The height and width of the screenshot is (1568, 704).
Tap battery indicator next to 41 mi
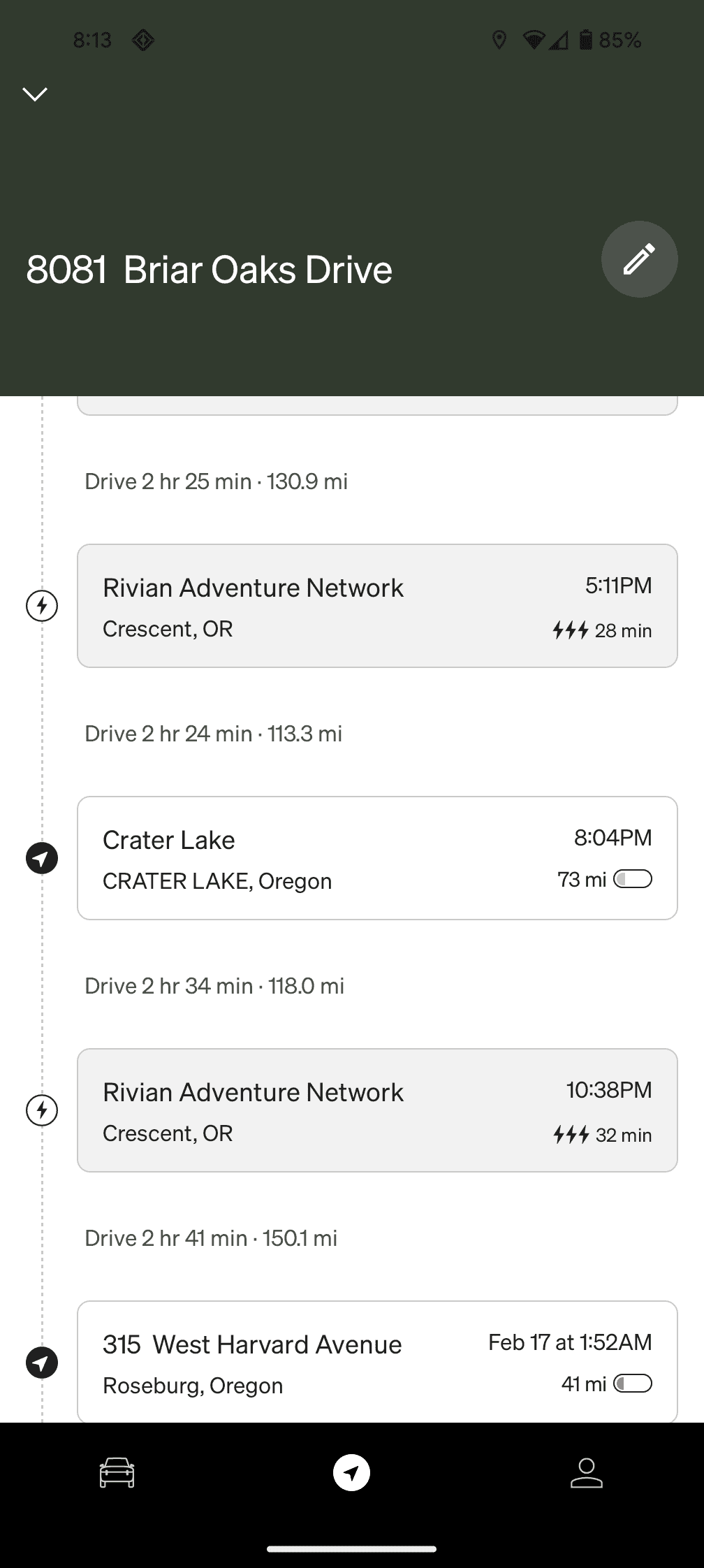633,1384
